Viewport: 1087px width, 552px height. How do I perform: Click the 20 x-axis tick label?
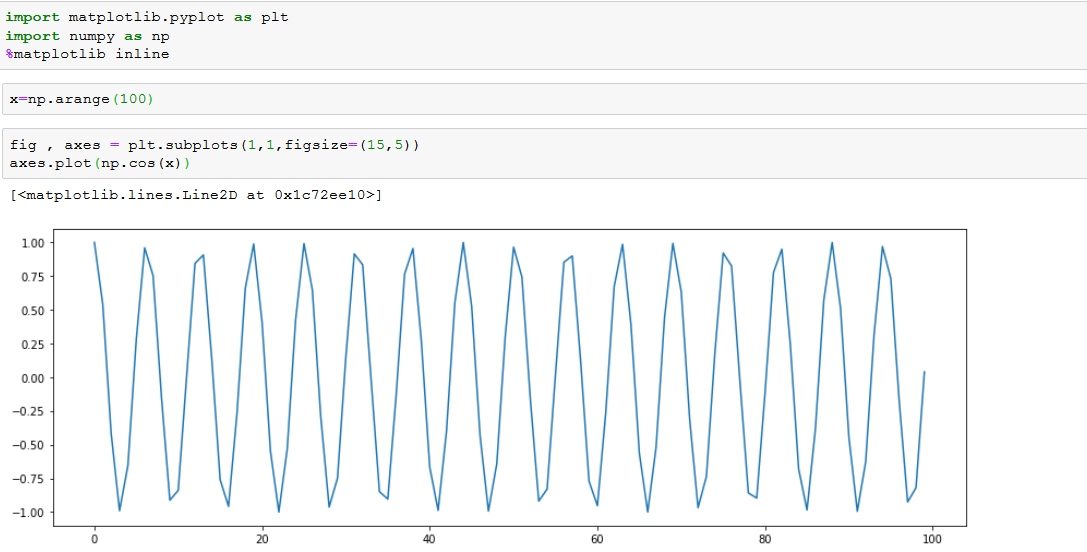pyautogui.click(x=262, y=538)
